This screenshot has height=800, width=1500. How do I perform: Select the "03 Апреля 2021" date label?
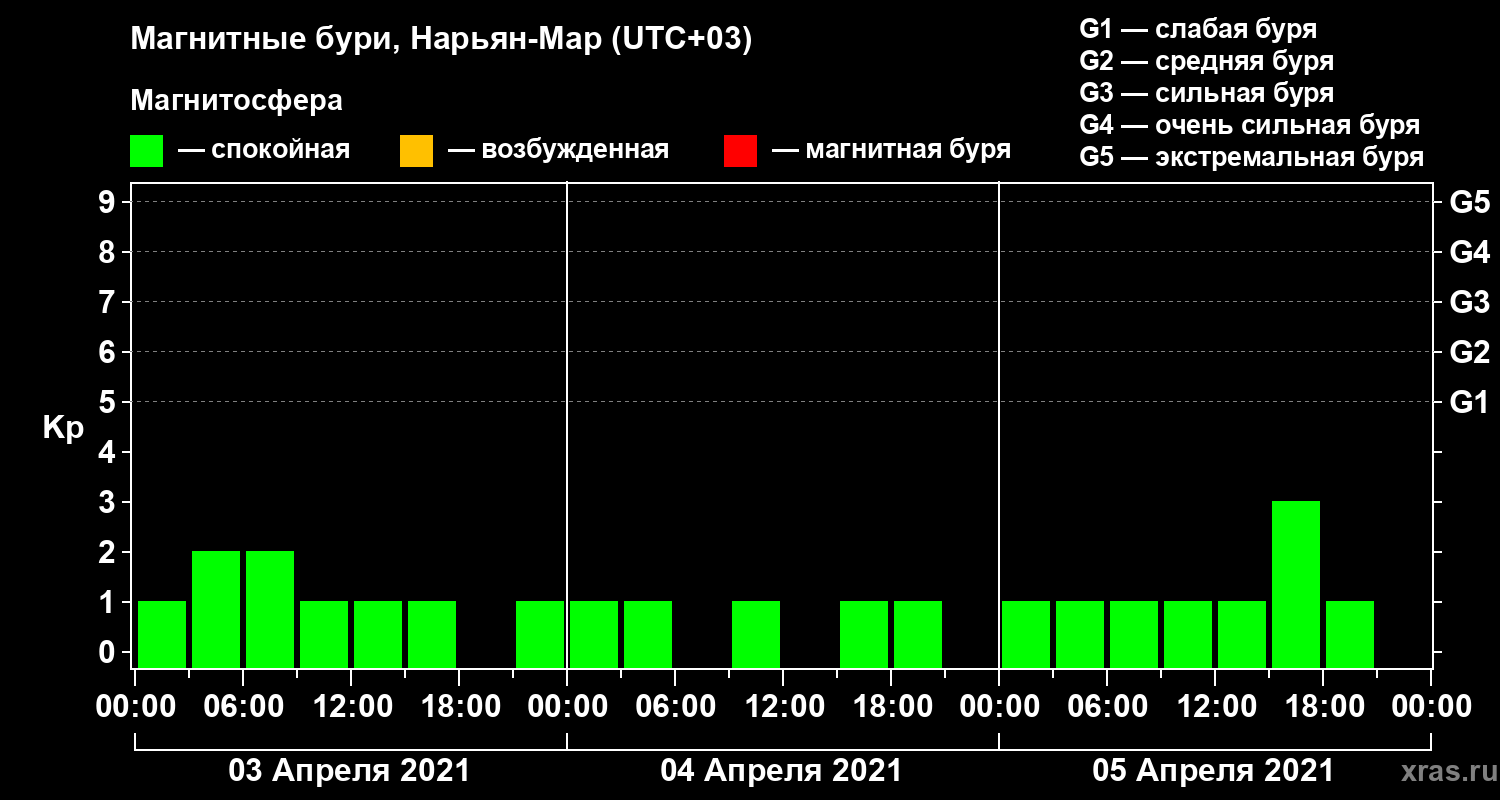click(x=349, y=771)
